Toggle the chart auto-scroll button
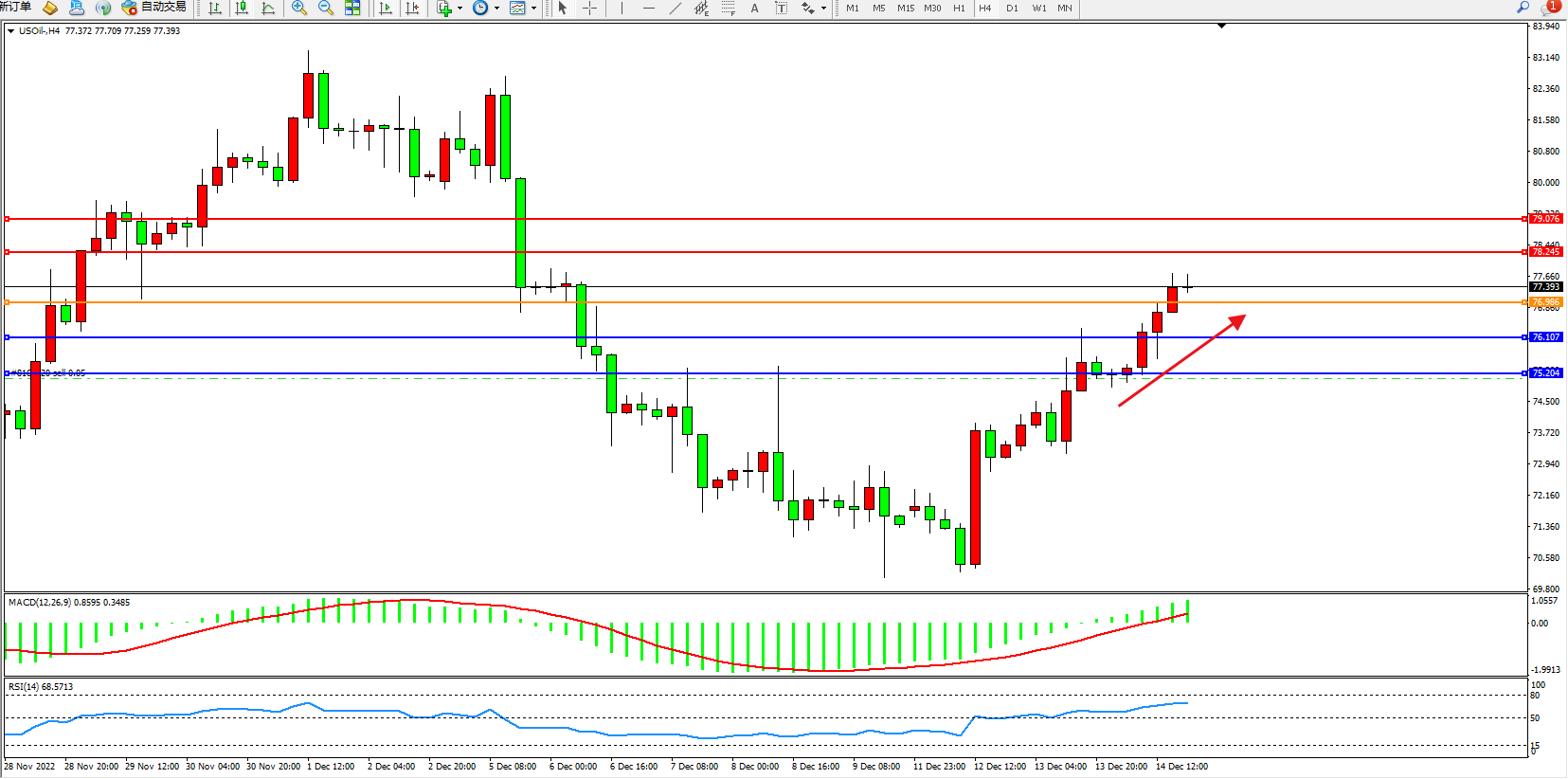Screen dimensions: 1568x779 tap(386, 9)
